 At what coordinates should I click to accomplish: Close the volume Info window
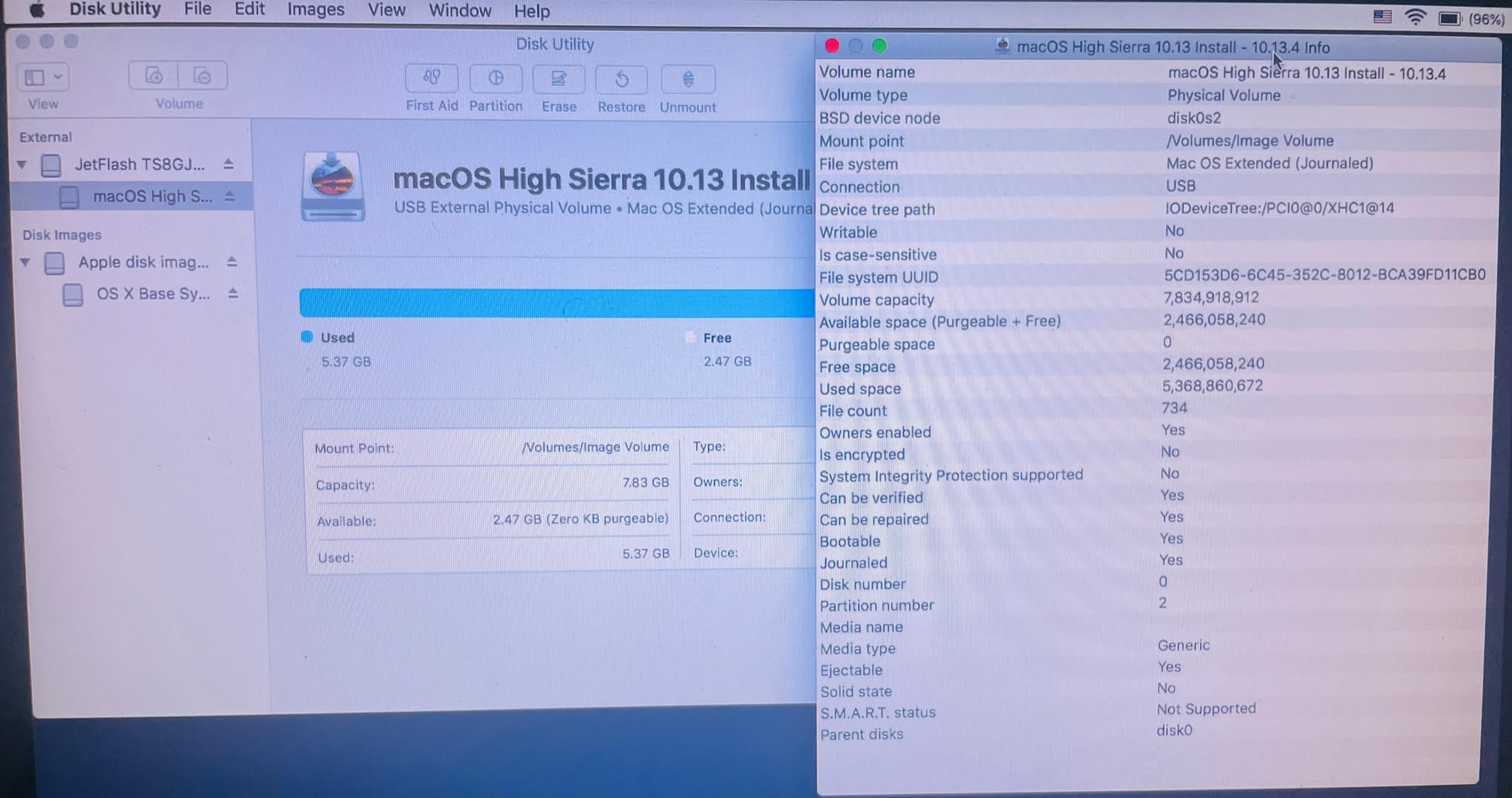pyautogui.click(x=832, y=46)
